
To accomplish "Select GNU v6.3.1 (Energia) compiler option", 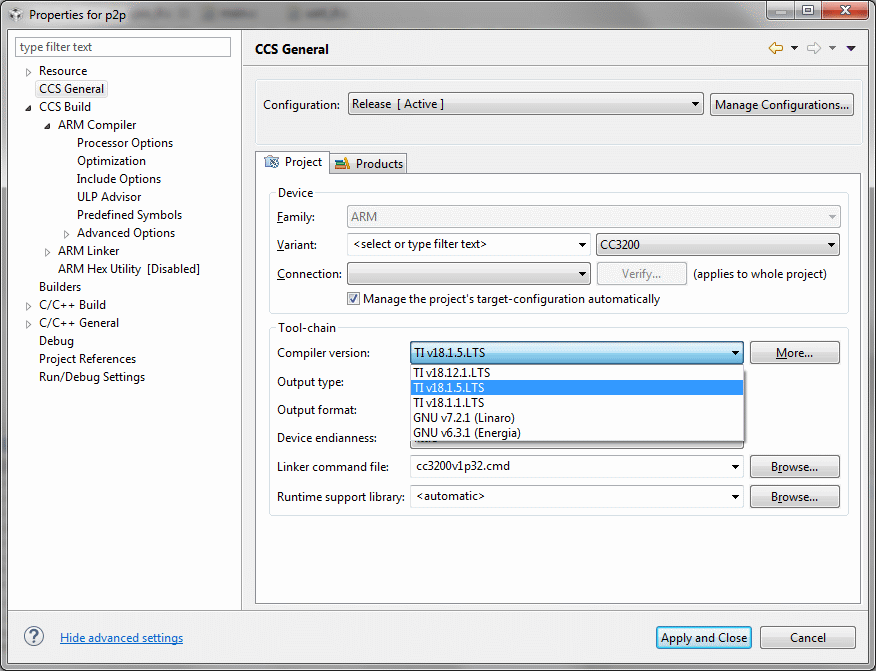I will [x=577, y=433].
